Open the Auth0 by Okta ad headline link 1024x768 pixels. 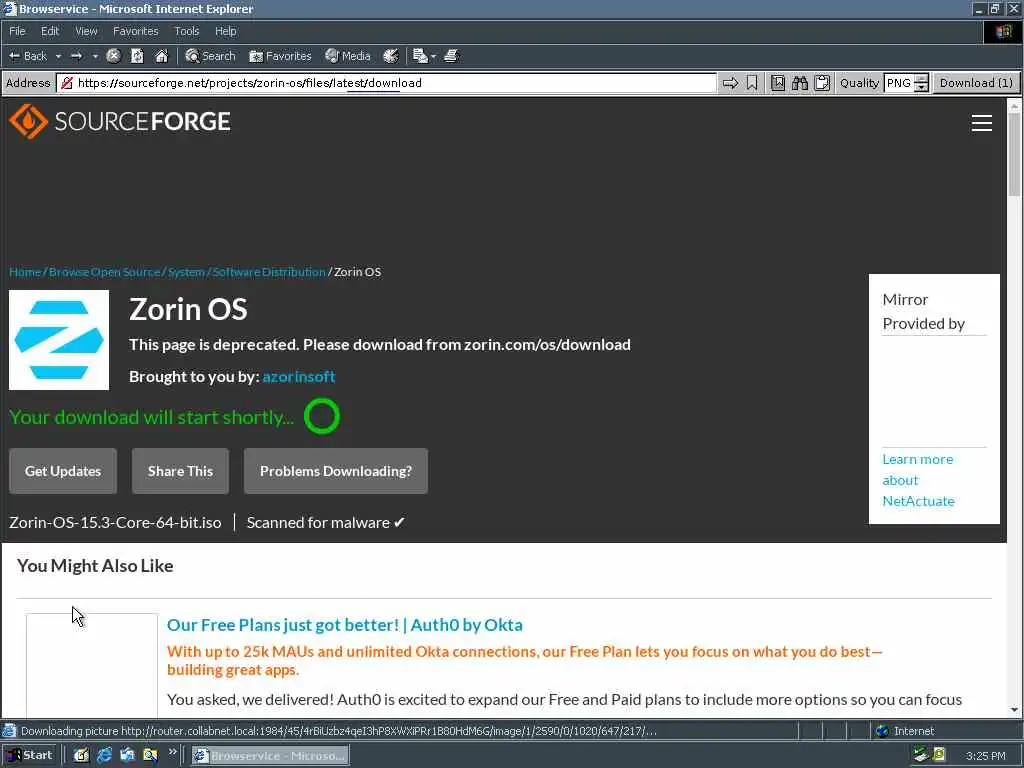(x=345, y=625)
